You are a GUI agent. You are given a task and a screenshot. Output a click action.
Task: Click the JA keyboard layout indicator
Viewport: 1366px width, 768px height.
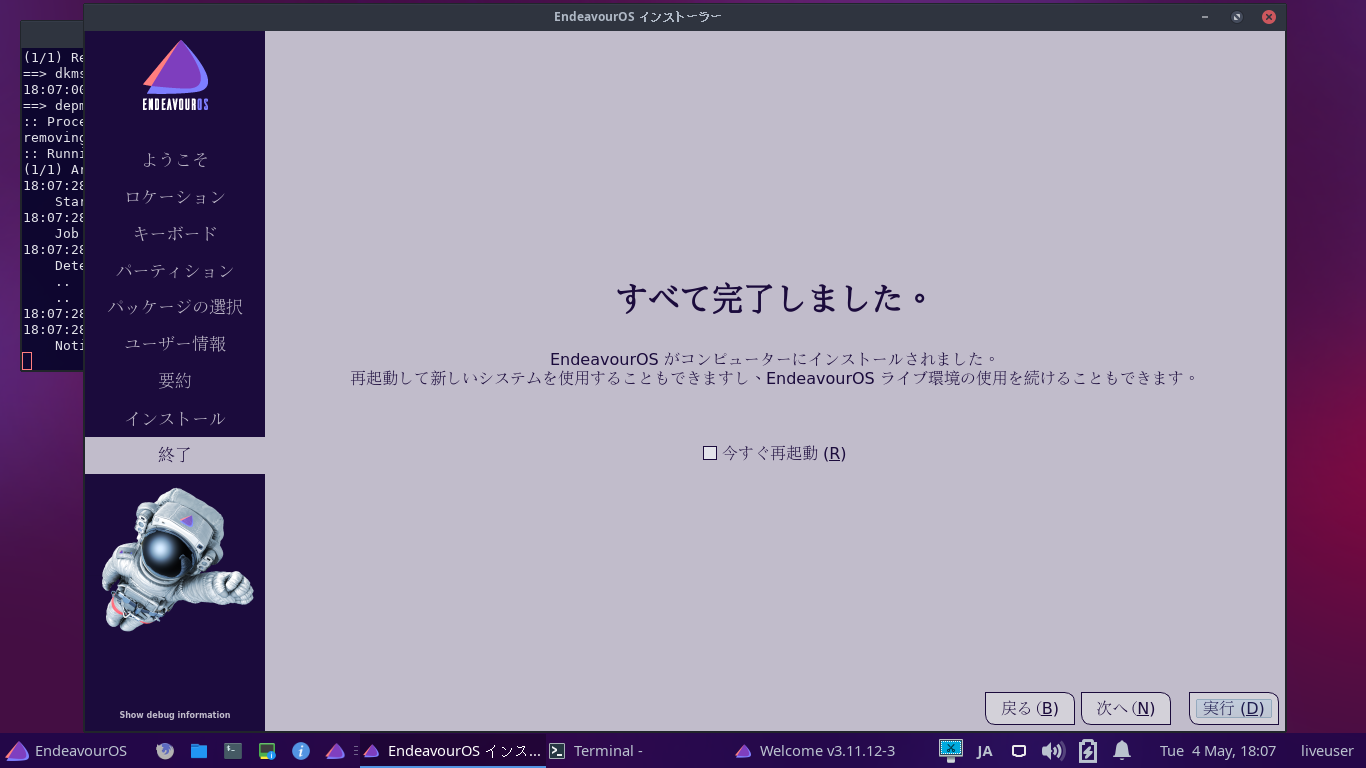[984, 751]
